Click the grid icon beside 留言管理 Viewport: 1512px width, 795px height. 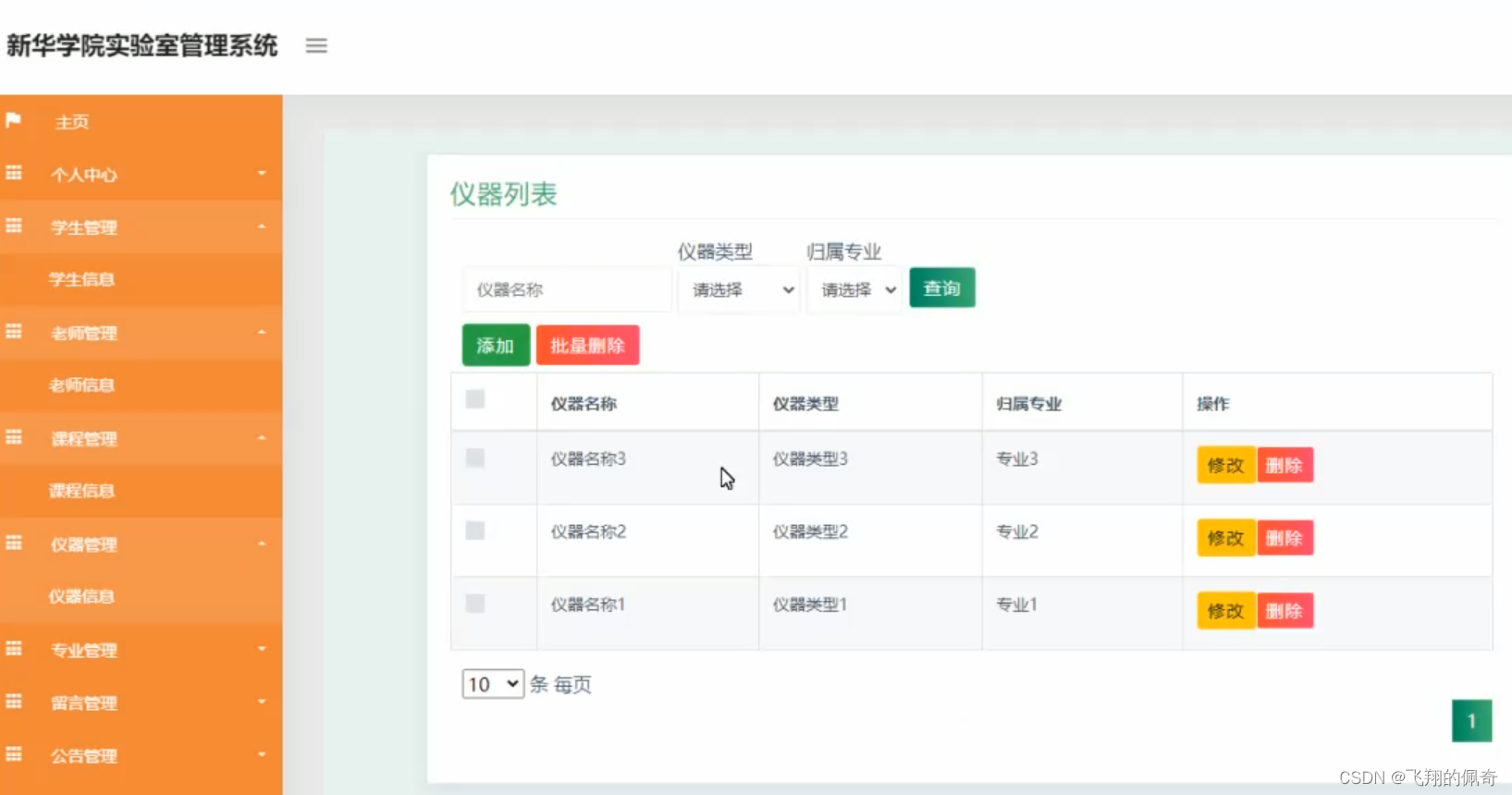coord(14,701)
